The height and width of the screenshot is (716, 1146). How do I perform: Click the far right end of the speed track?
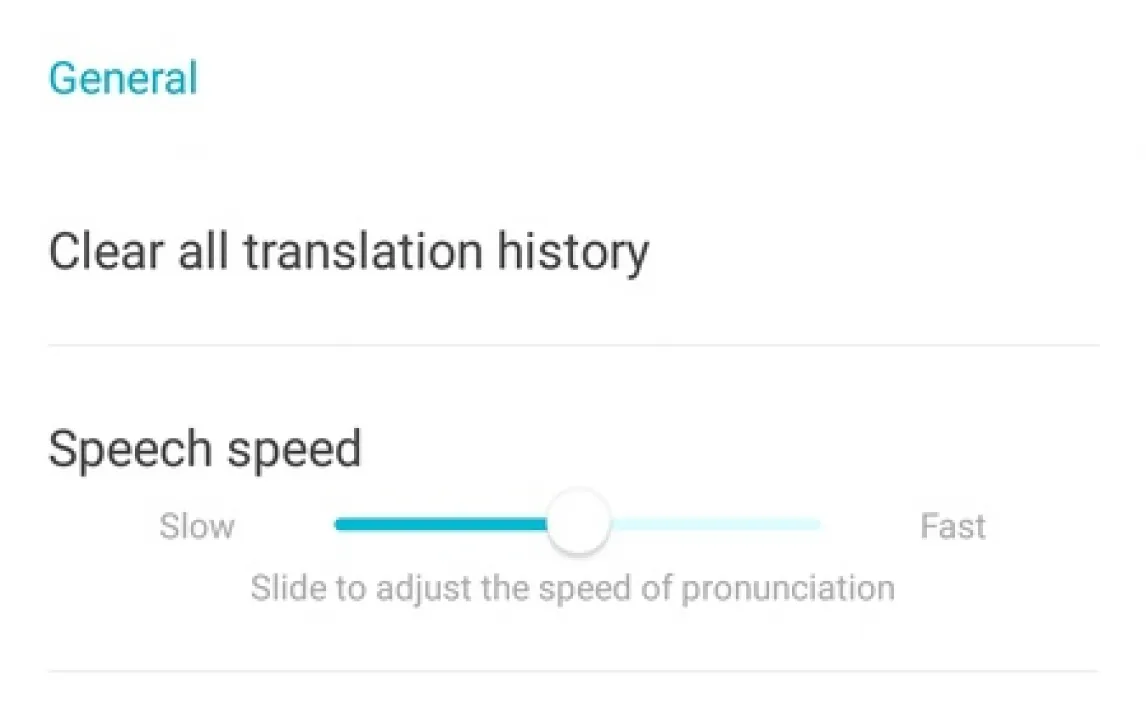click(x=815, y=524)
